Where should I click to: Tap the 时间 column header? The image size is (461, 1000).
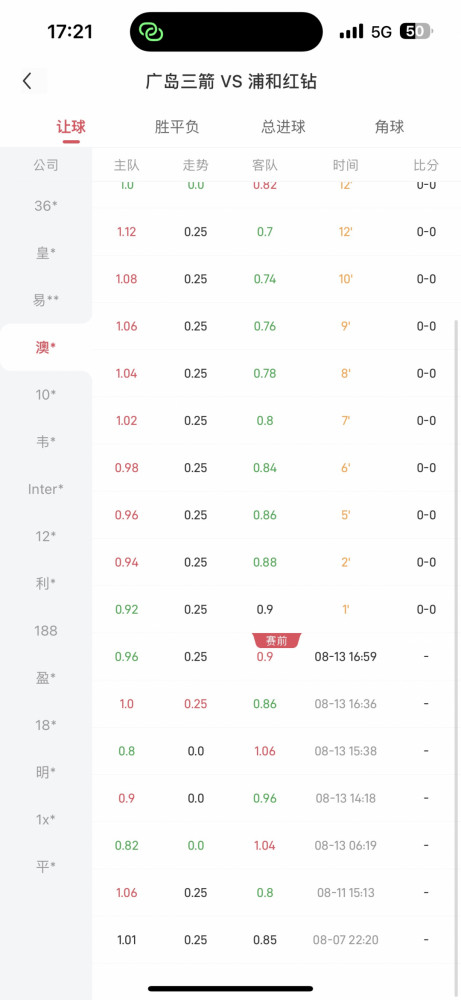346,165
